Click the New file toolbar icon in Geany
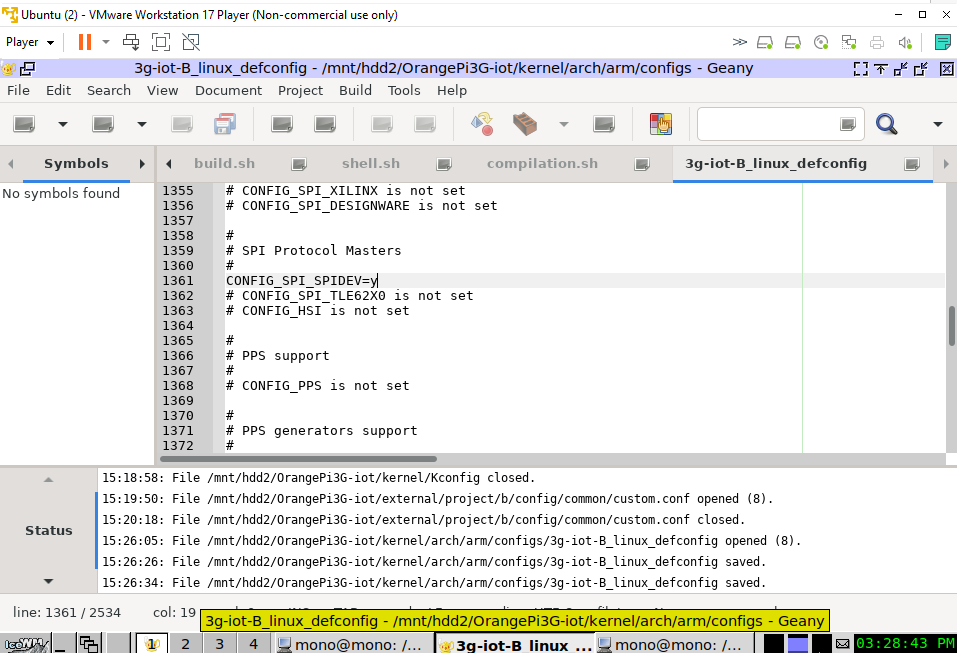The image size is (957, 653). 24,124
